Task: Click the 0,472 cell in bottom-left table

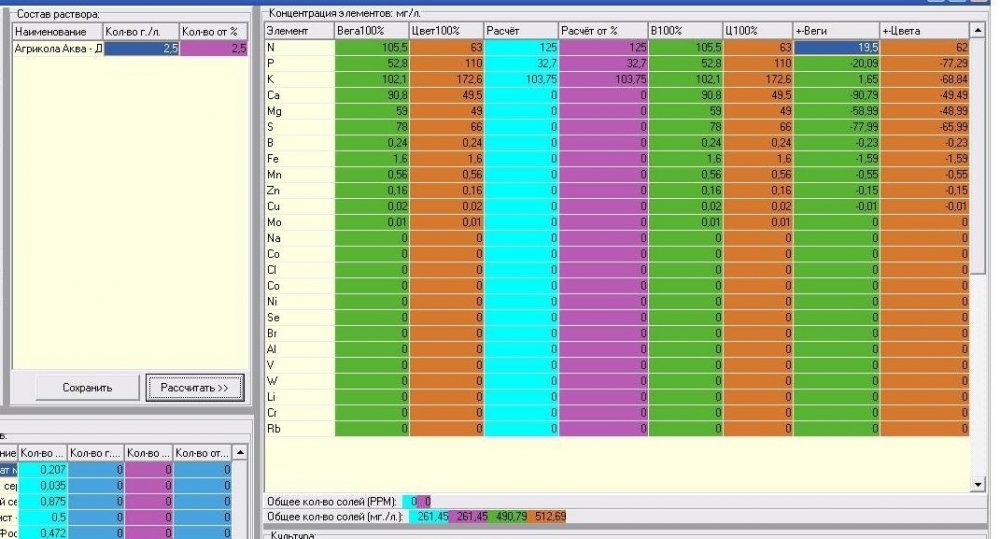Action: 43,532
